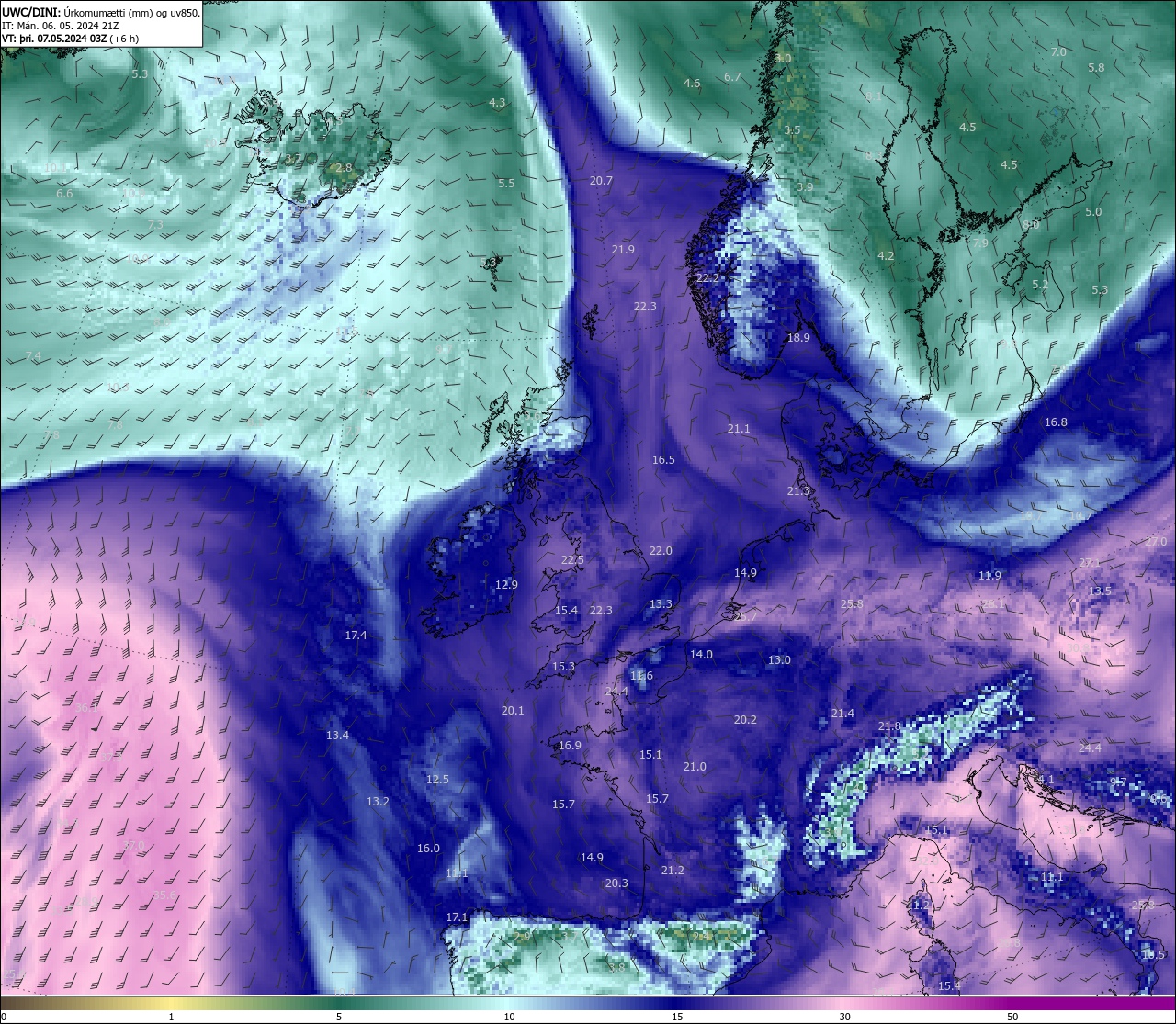Click the value 21.2 on the map
Viewport: 1176px width, 1024px height.
(x=673, y=871)
